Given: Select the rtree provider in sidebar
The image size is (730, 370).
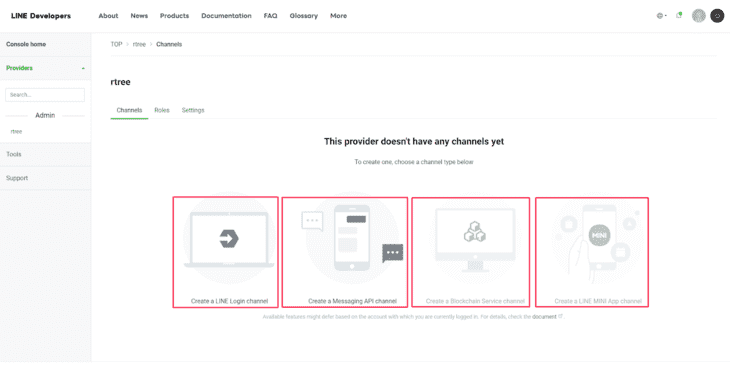Looking at the screenshot, I should [x=16, y=132].
